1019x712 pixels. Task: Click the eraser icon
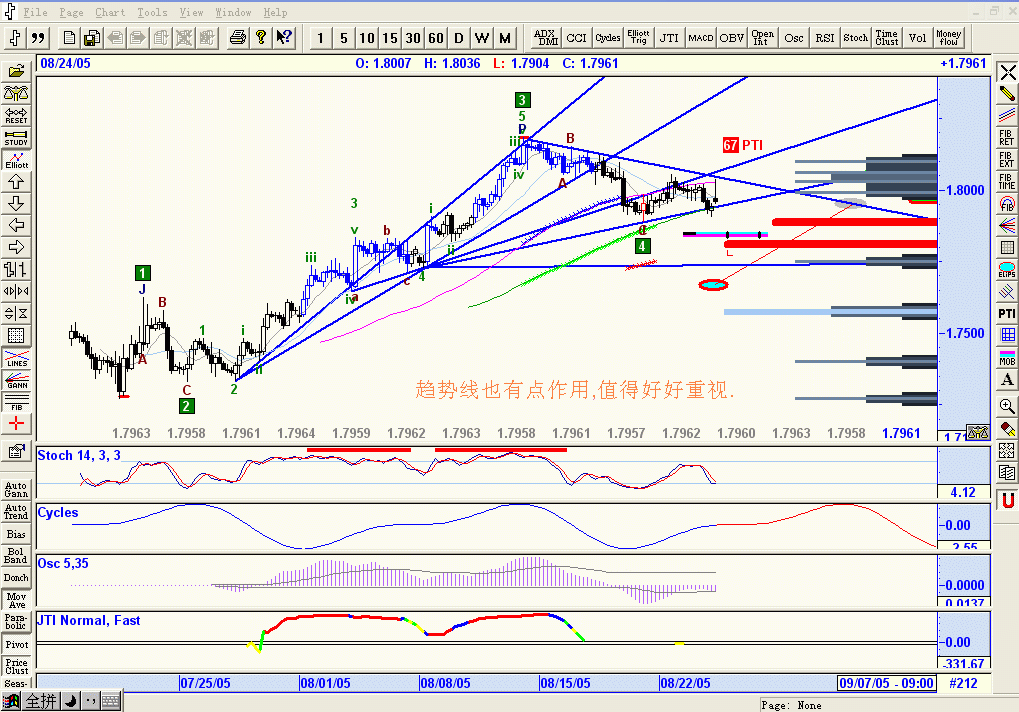pyautogui.click(x=1007, y=429)
